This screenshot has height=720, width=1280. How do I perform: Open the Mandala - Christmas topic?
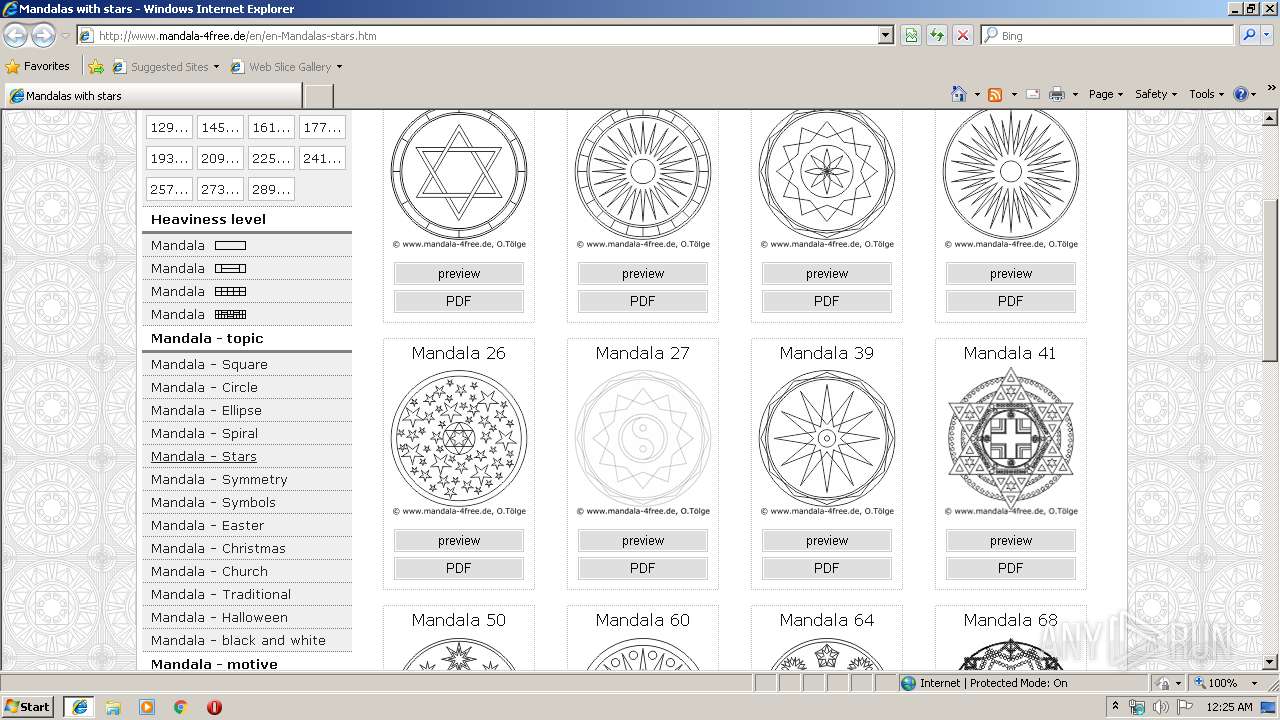(x=218, y=548)
